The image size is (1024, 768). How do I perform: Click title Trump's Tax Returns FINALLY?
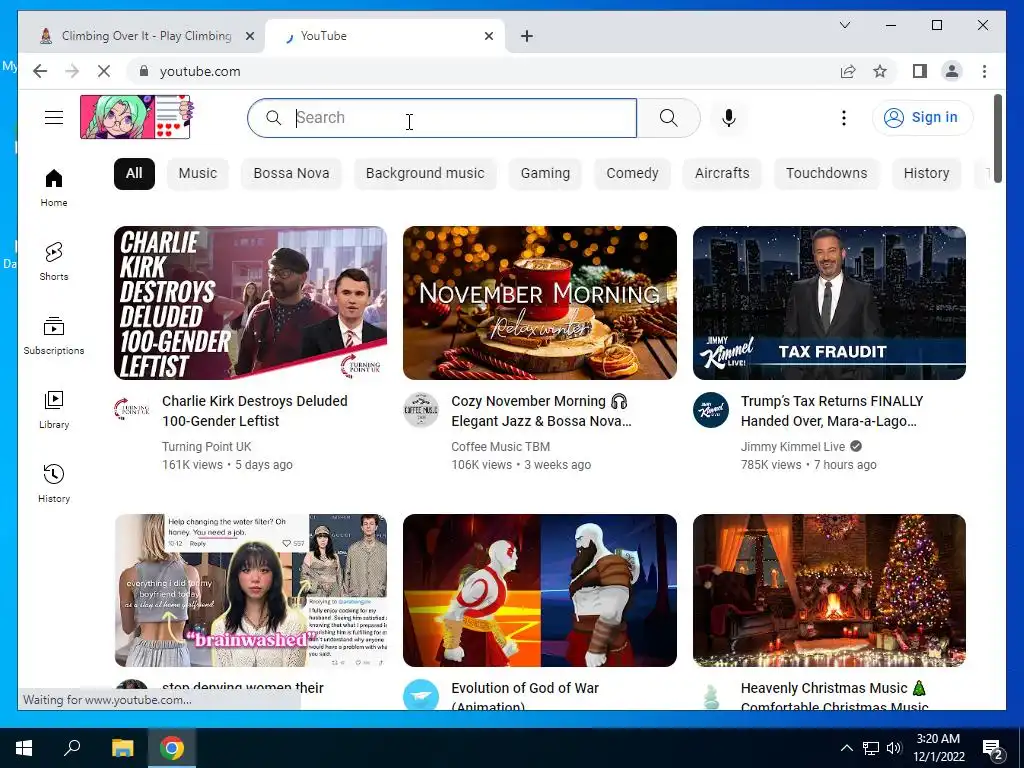tap(832, 411)
